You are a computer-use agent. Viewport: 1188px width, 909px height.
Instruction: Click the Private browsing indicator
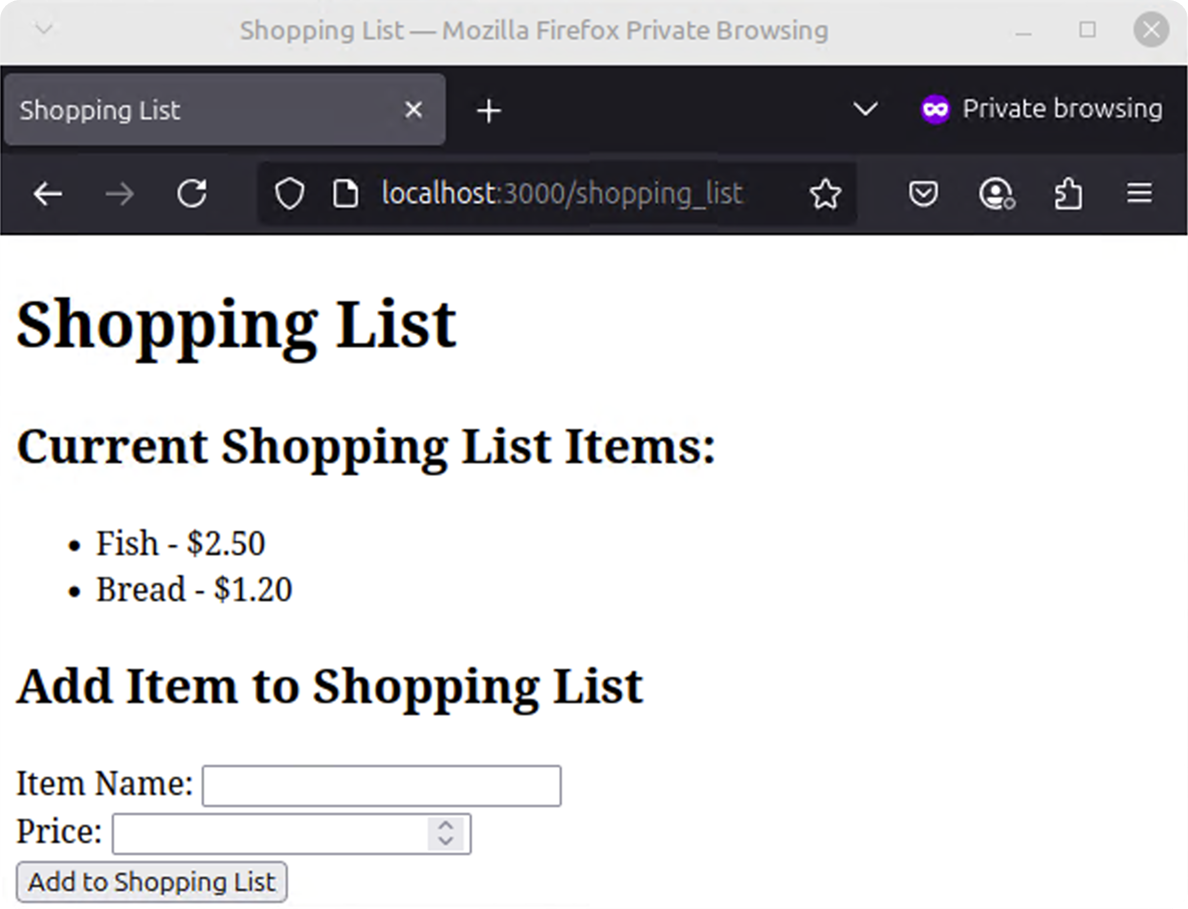click(1042, 109)
